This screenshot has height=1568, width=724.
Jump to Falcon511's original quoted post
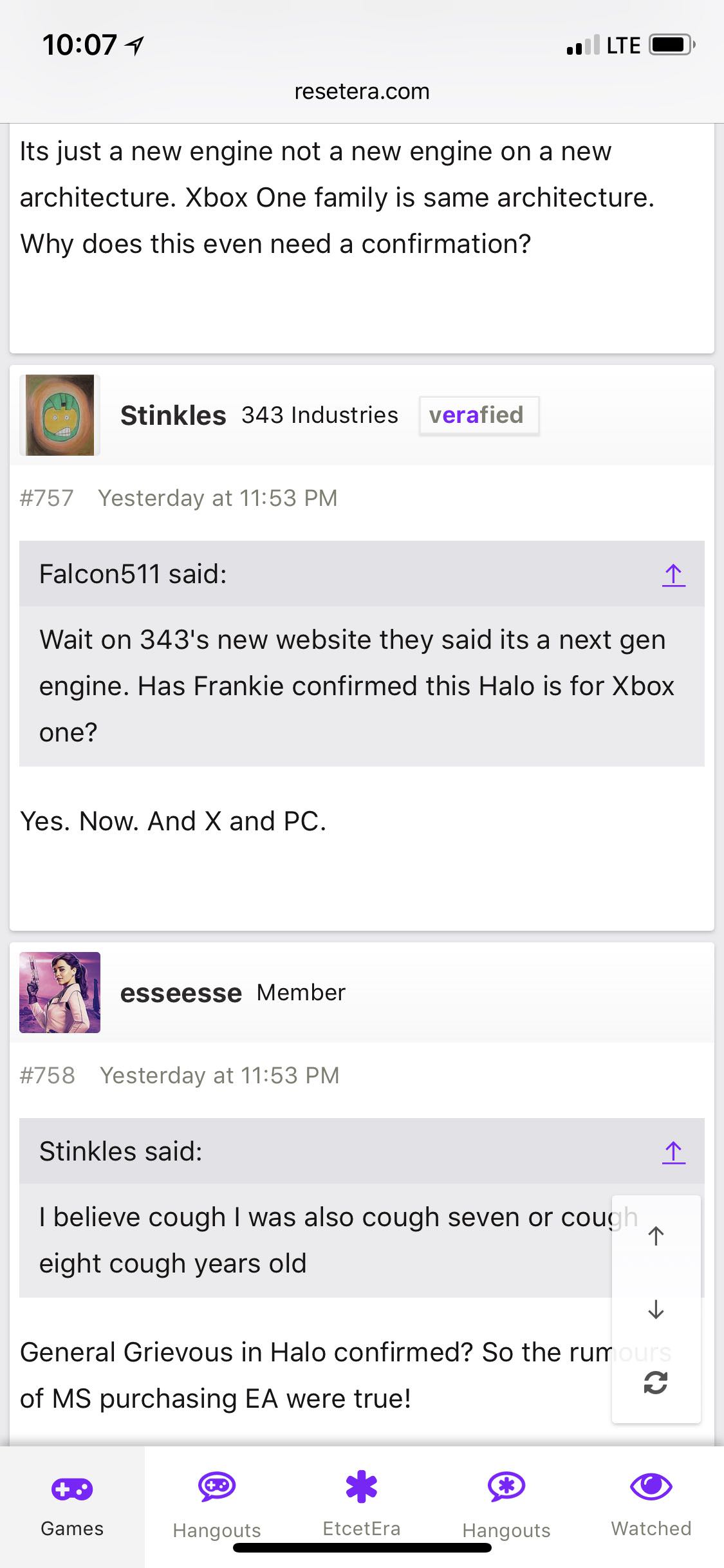tap(673, 574)
